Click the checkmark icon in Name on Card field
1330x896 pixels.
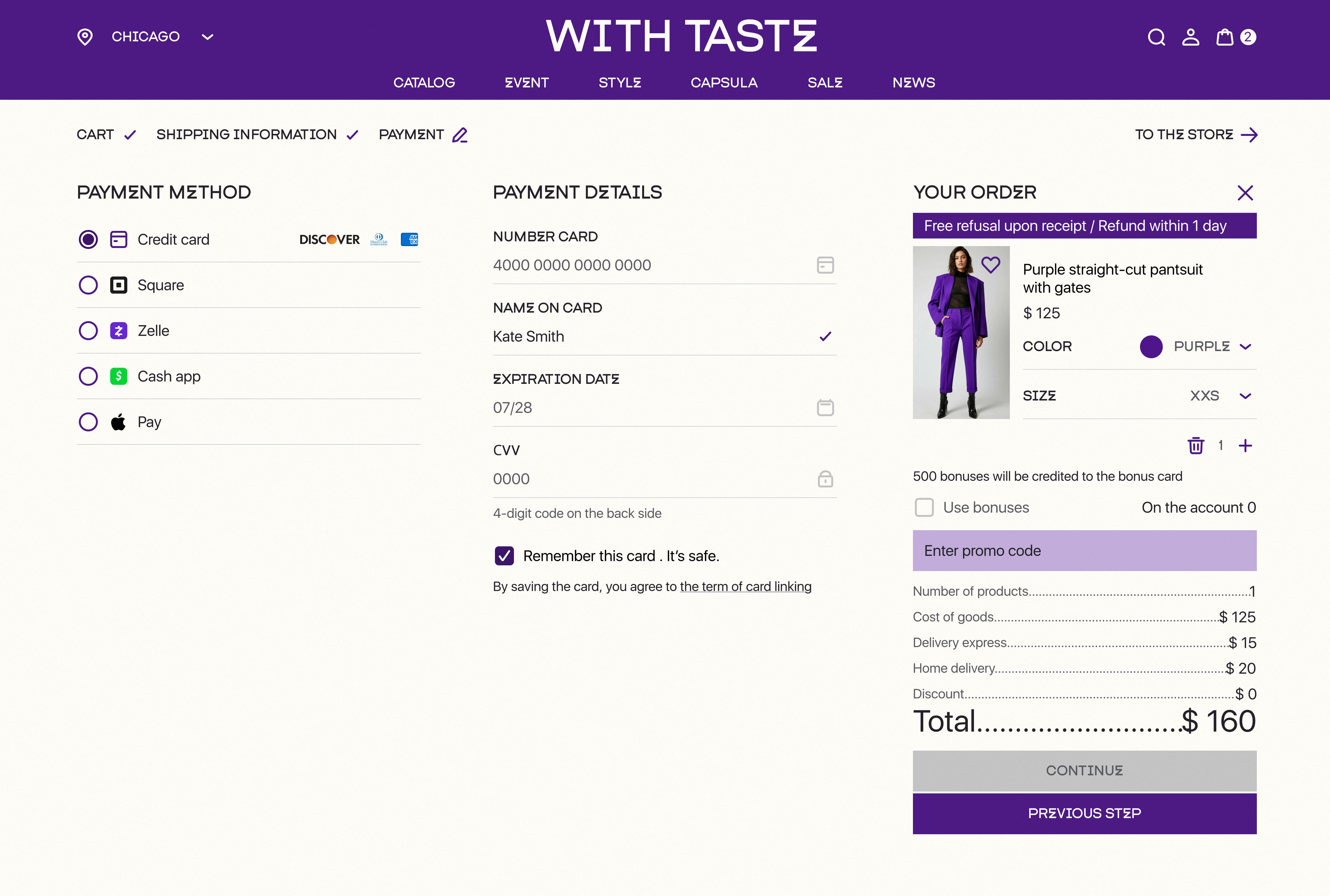[x=826, y=337]
